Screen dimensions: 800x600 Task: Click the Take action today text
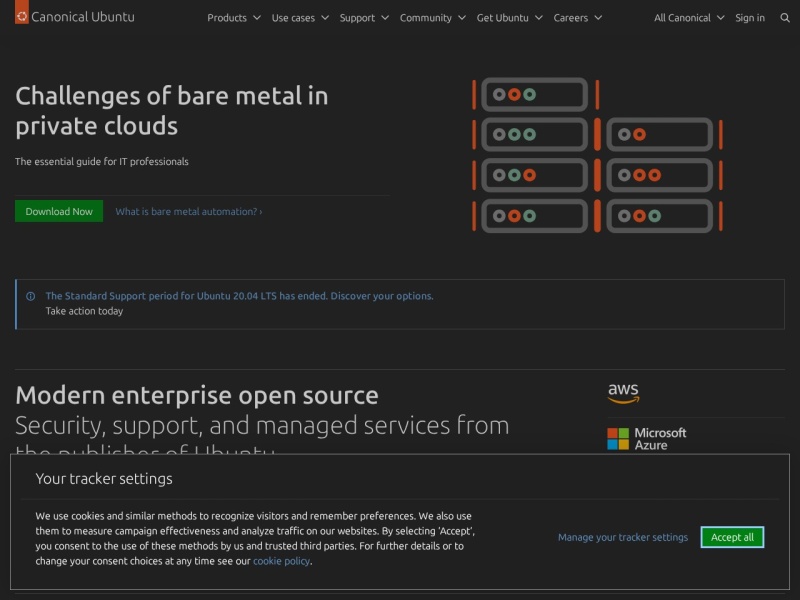pyautogui.click(x=84, y=311)
